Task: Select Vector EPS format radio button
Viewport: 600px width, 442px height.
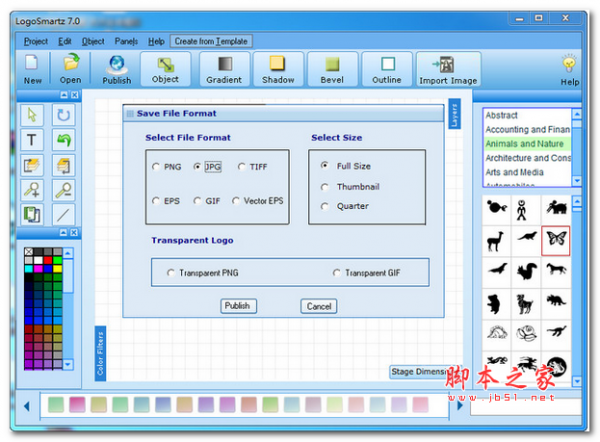Action: point(236,201)
